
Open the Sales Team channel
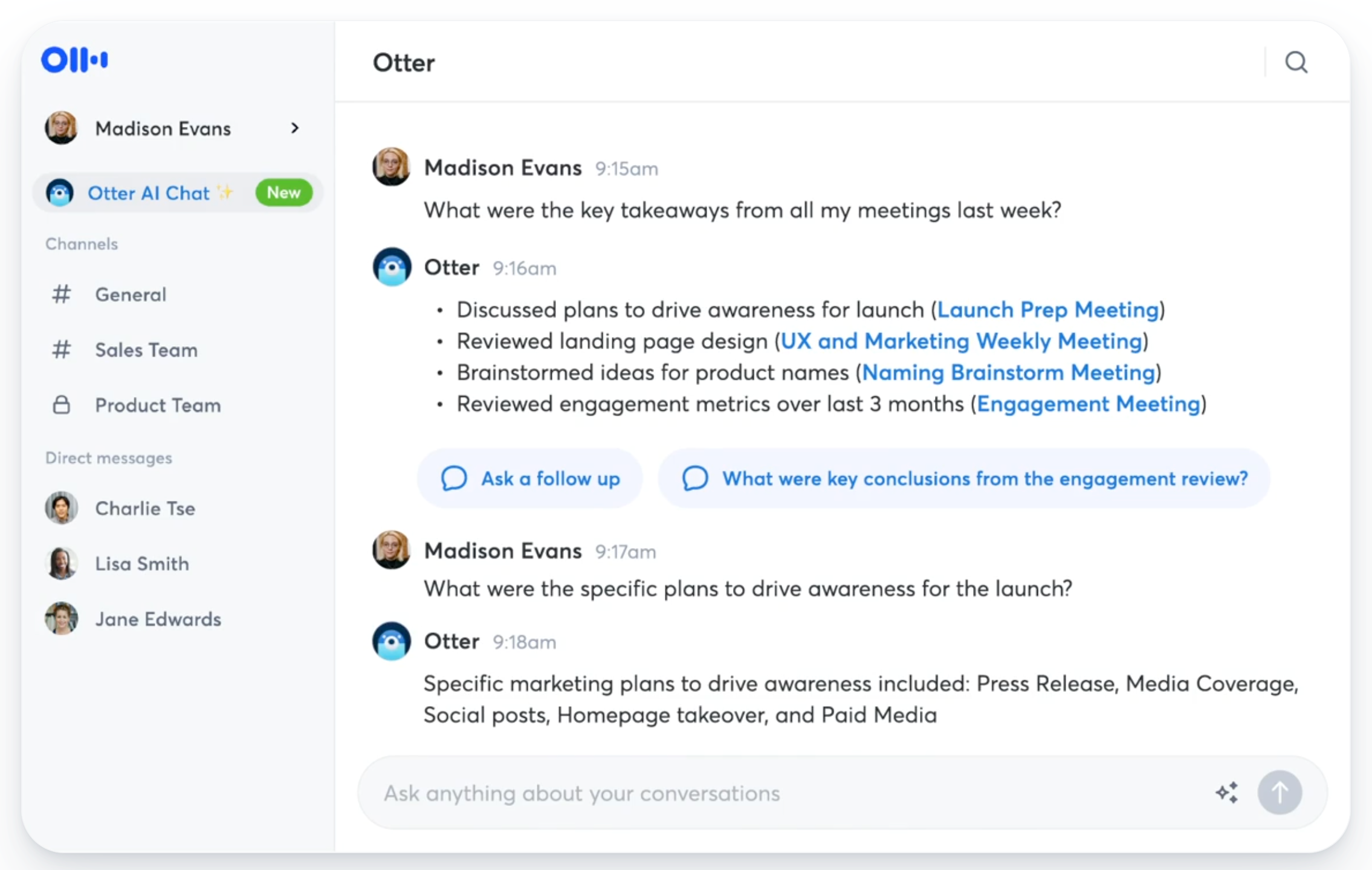click(x=146, y=350)
